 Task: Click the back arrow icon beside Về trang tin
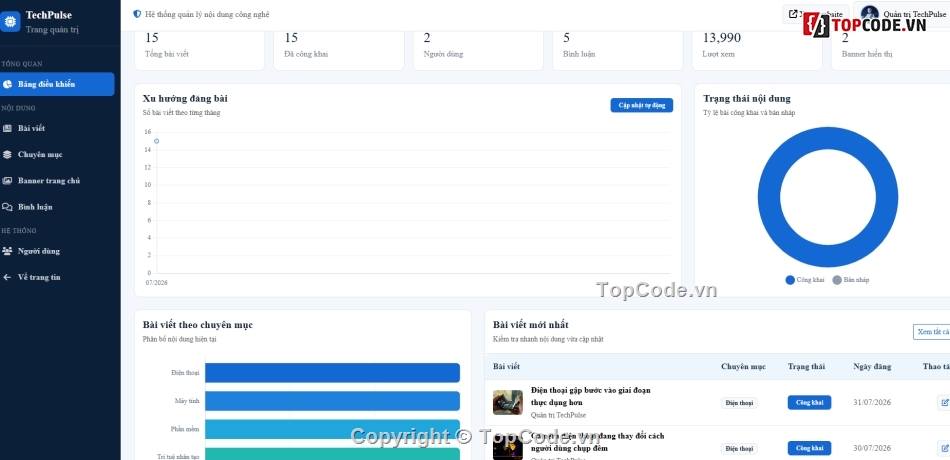(7, 277)
